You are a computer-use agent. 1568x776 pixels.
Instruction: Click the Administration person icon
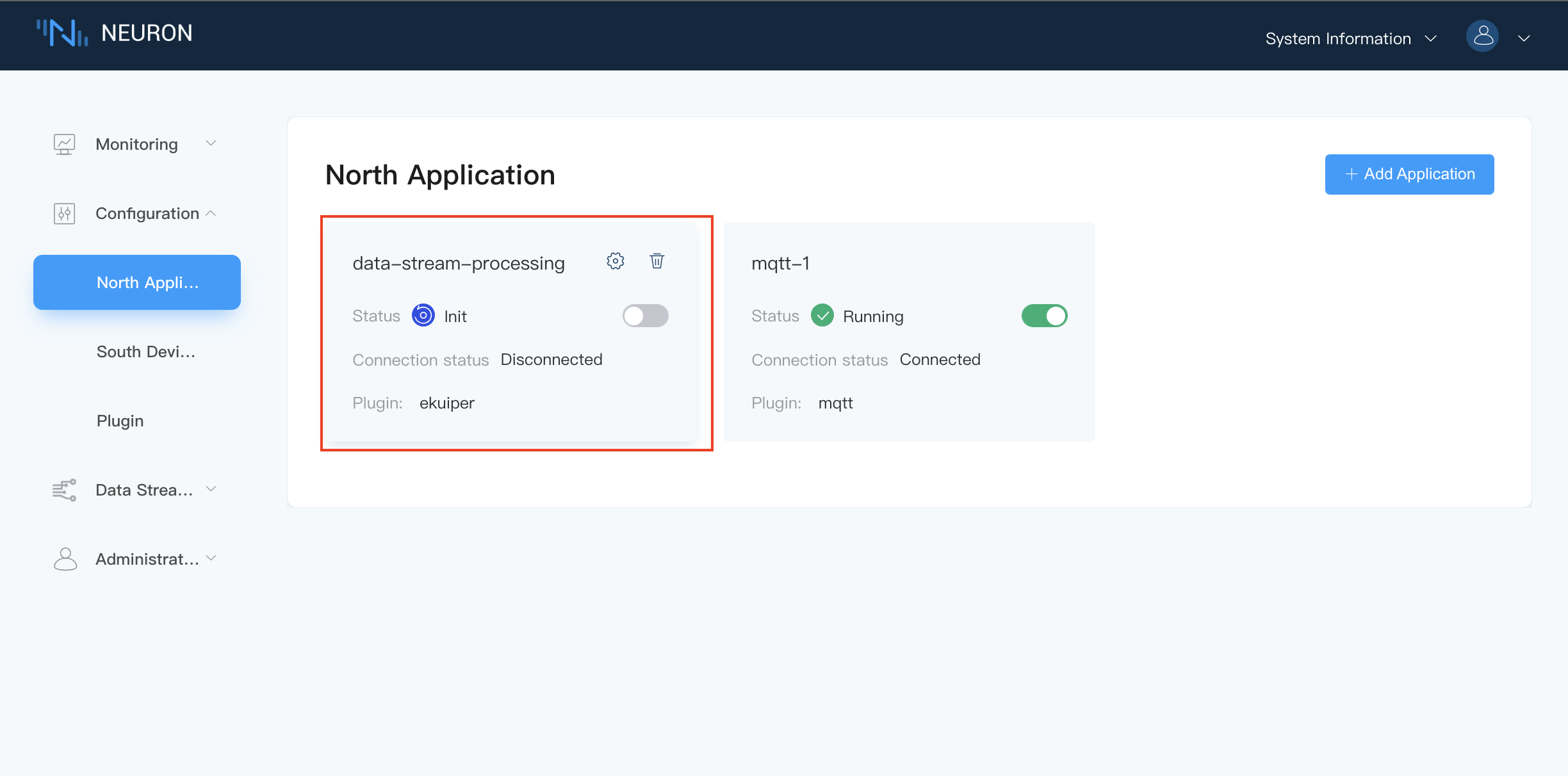pyautogui.click(x=65, y=559)
